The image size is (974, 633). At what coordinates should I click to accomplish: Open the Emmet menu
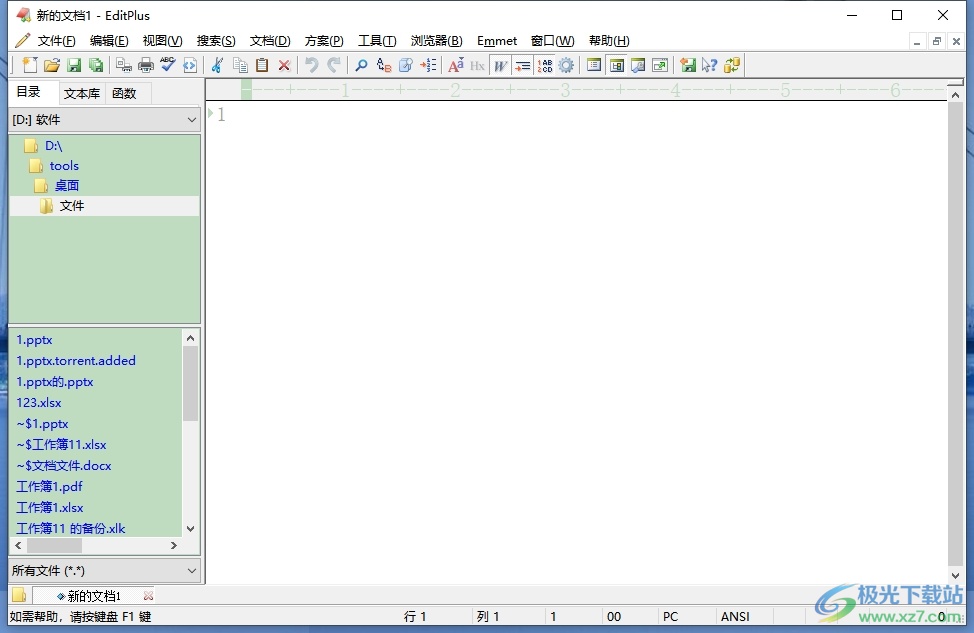[497, 41]
